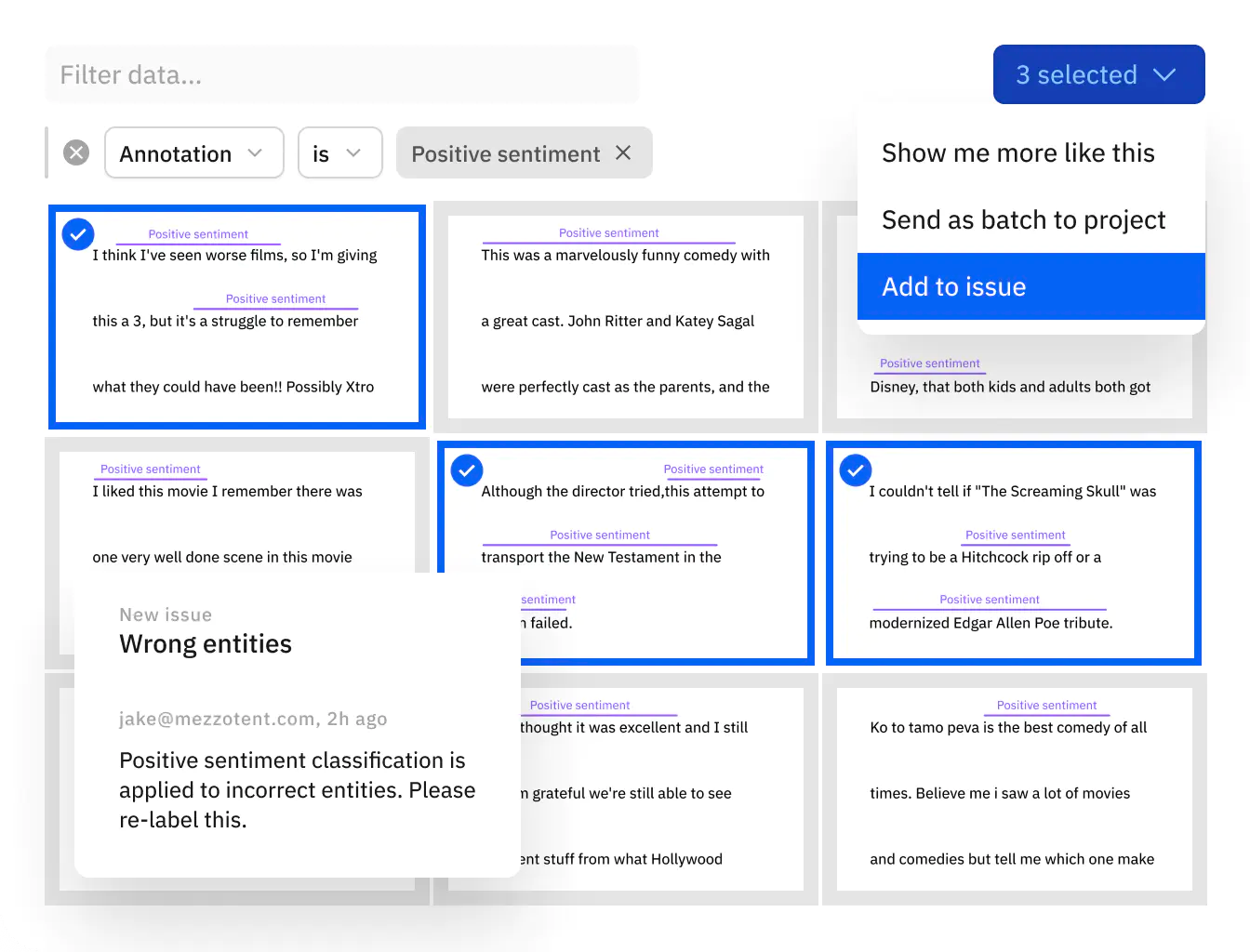The image size is (1250, 952).
Task: Click 'Wrong entities' issue title
Action: pos(206,644)
